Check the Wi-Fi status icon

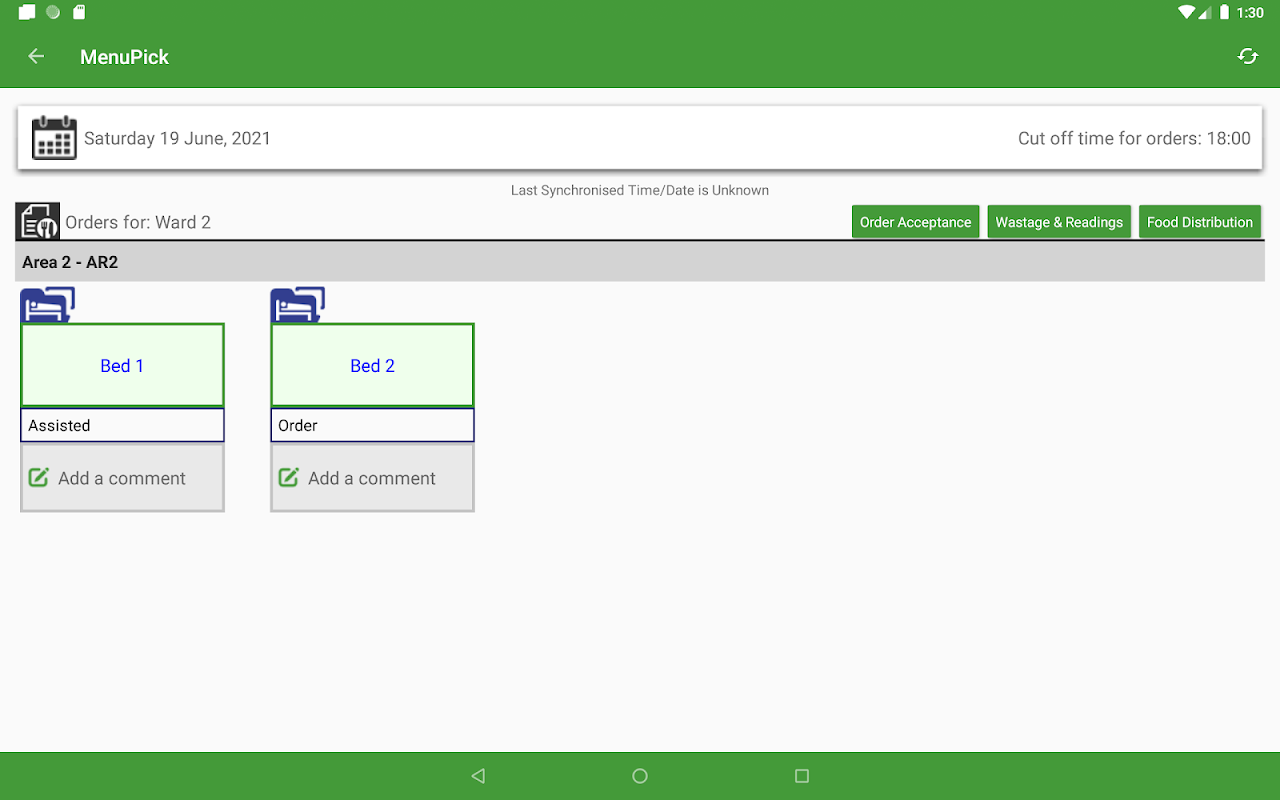pos(1187,12)
